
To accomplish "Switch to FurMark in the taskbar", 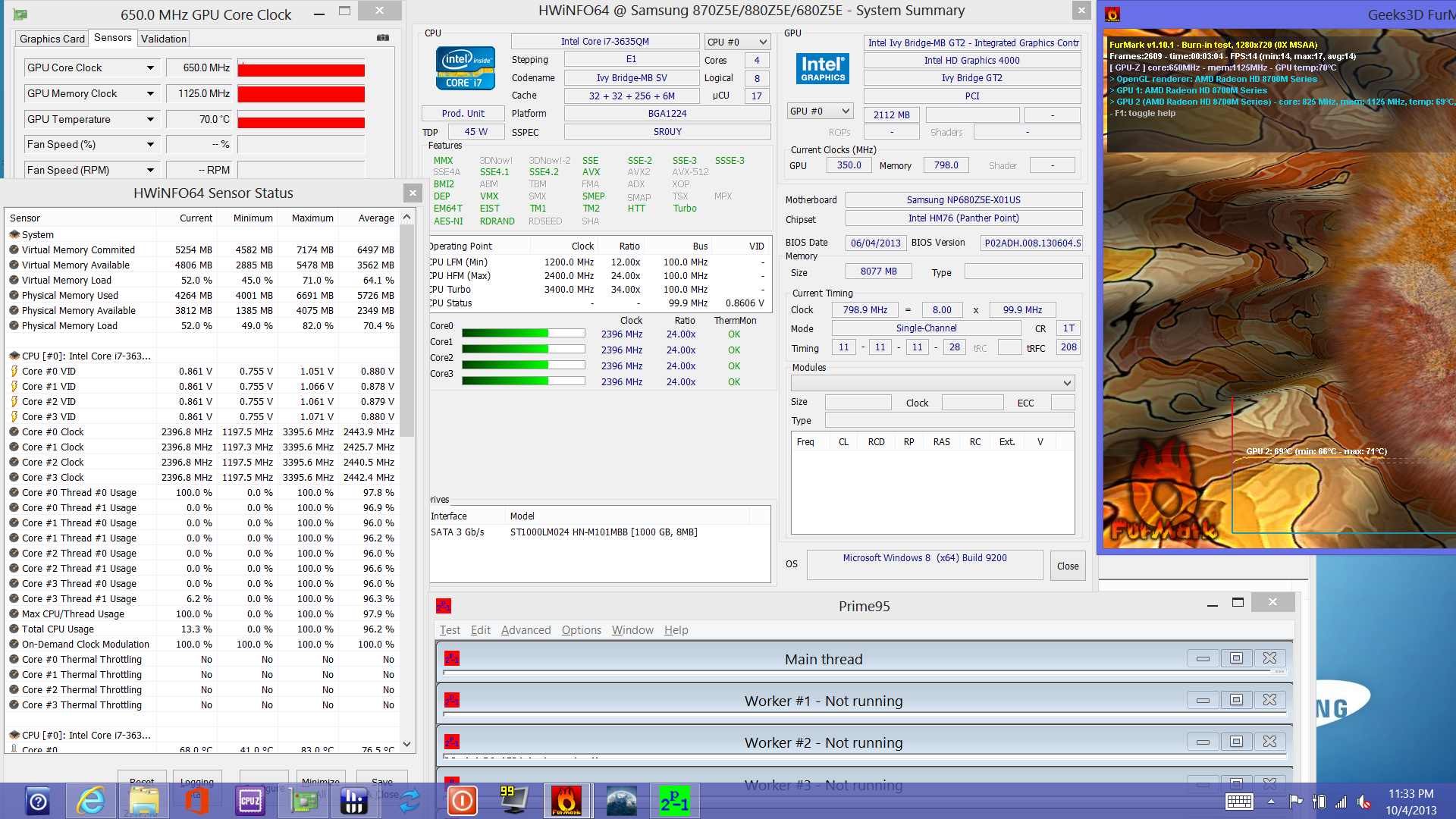I will (566, 802).
